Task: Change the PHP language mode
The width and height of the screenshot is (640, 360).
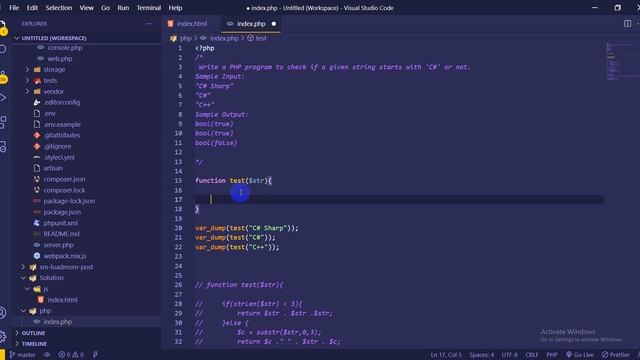Action: pos(552,355)
